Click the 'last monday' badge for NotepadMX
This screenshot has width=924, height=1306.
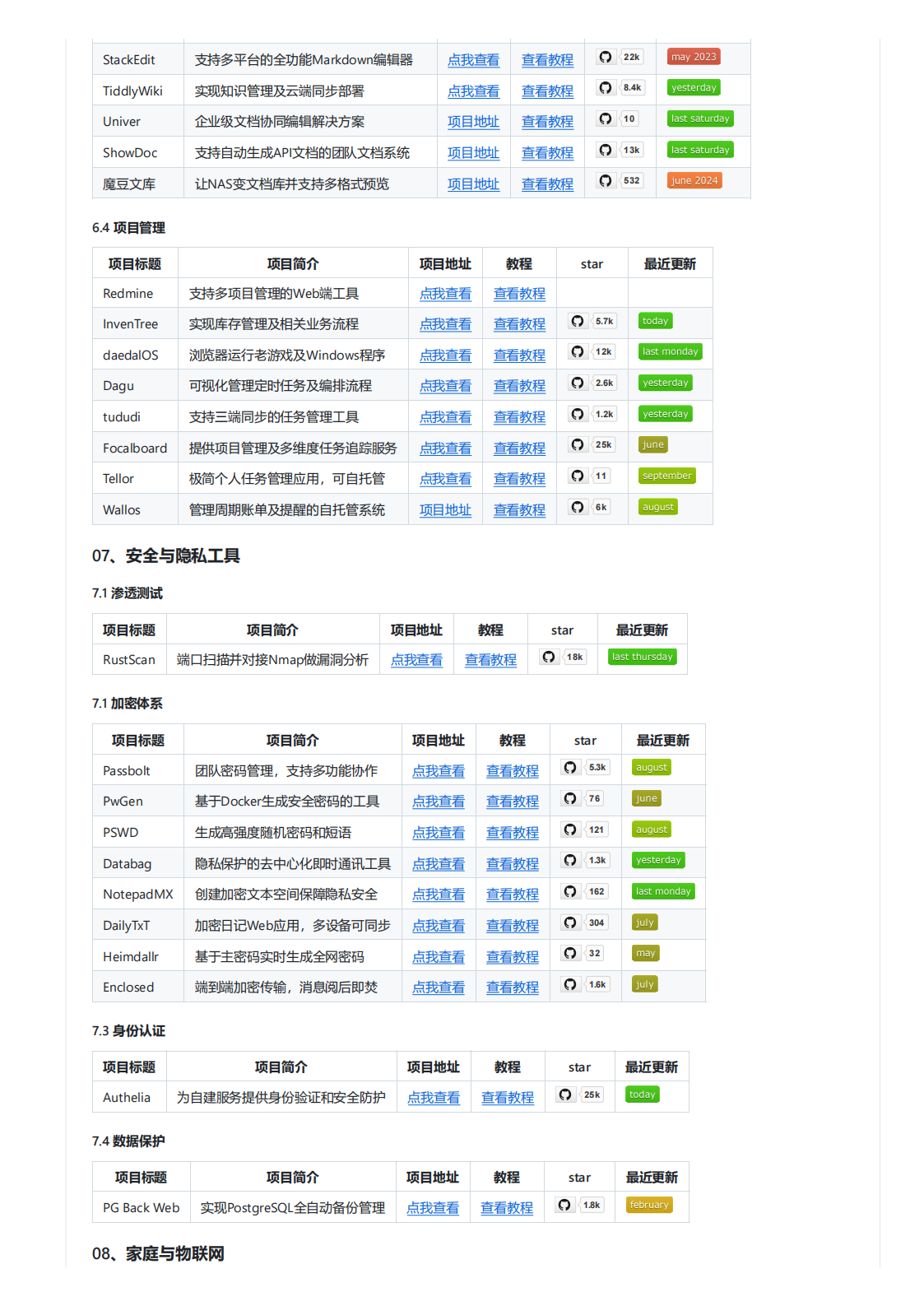point(663,891)
